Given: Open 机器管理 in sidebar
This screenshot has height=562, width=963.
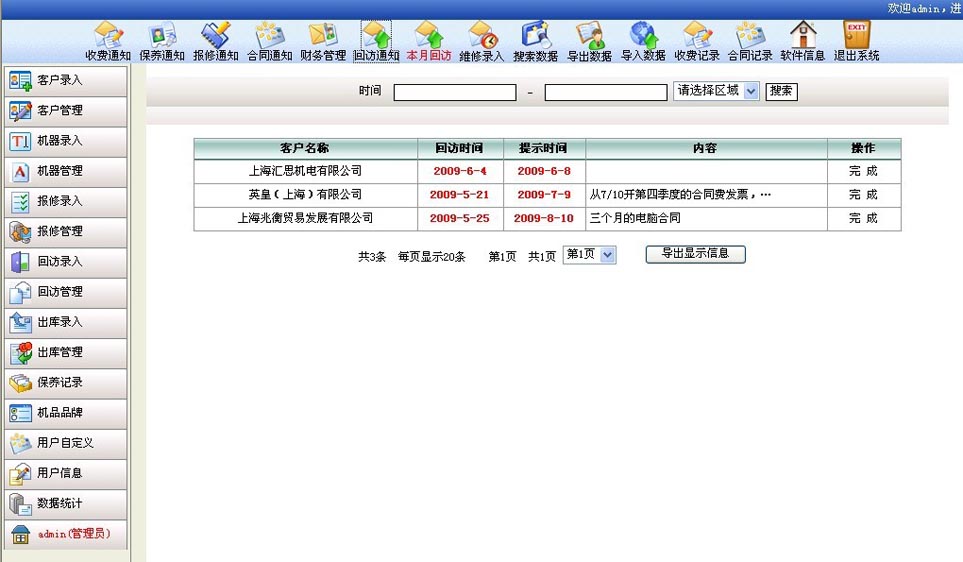Looking at the screenshot, I should 66,171.
